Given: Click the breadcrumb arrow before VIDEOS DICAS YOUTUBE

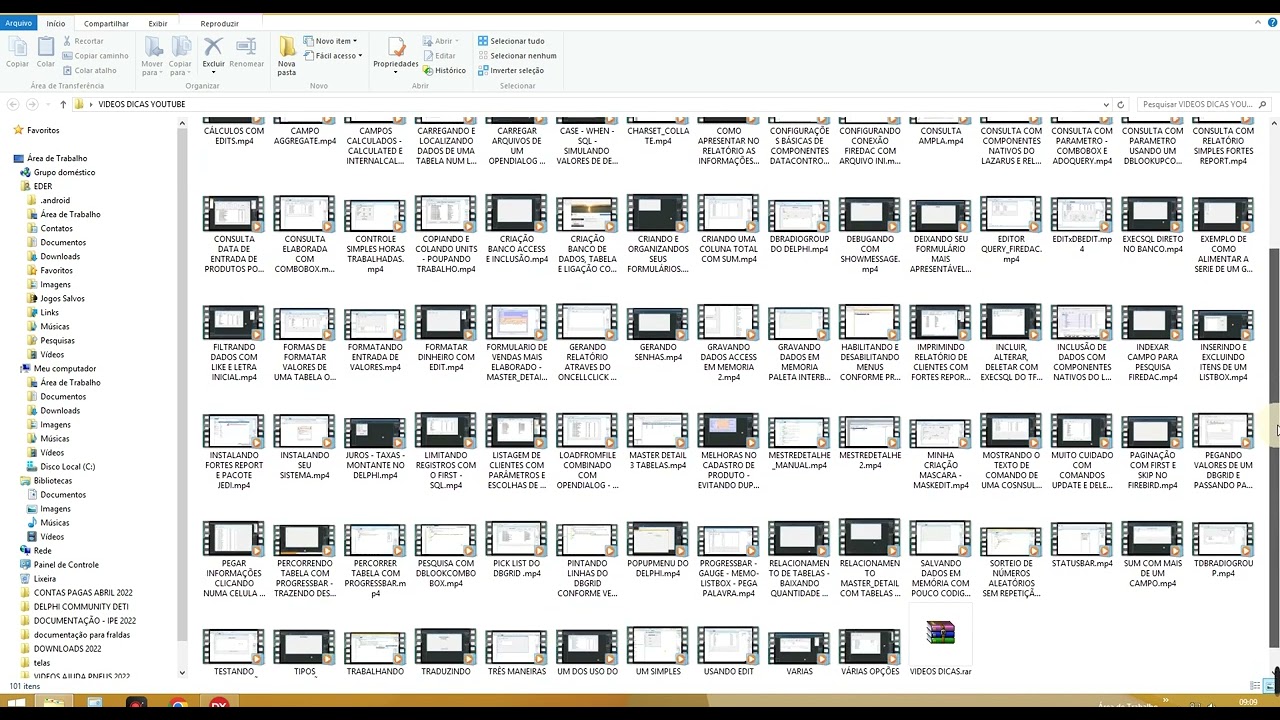Looking at the screenshot, I should [x=91, y=104].
